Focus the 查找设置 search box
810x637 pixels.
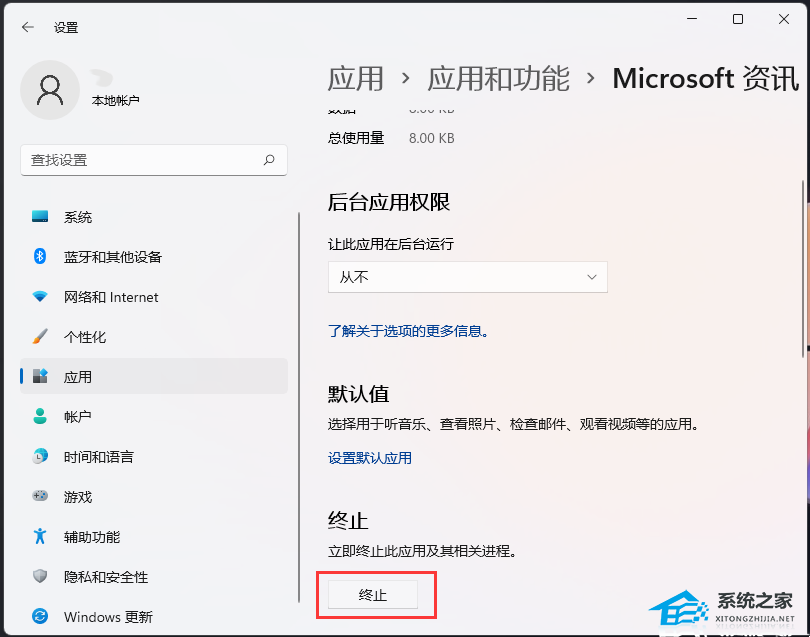pyautogui.click(x=154, y=160)
